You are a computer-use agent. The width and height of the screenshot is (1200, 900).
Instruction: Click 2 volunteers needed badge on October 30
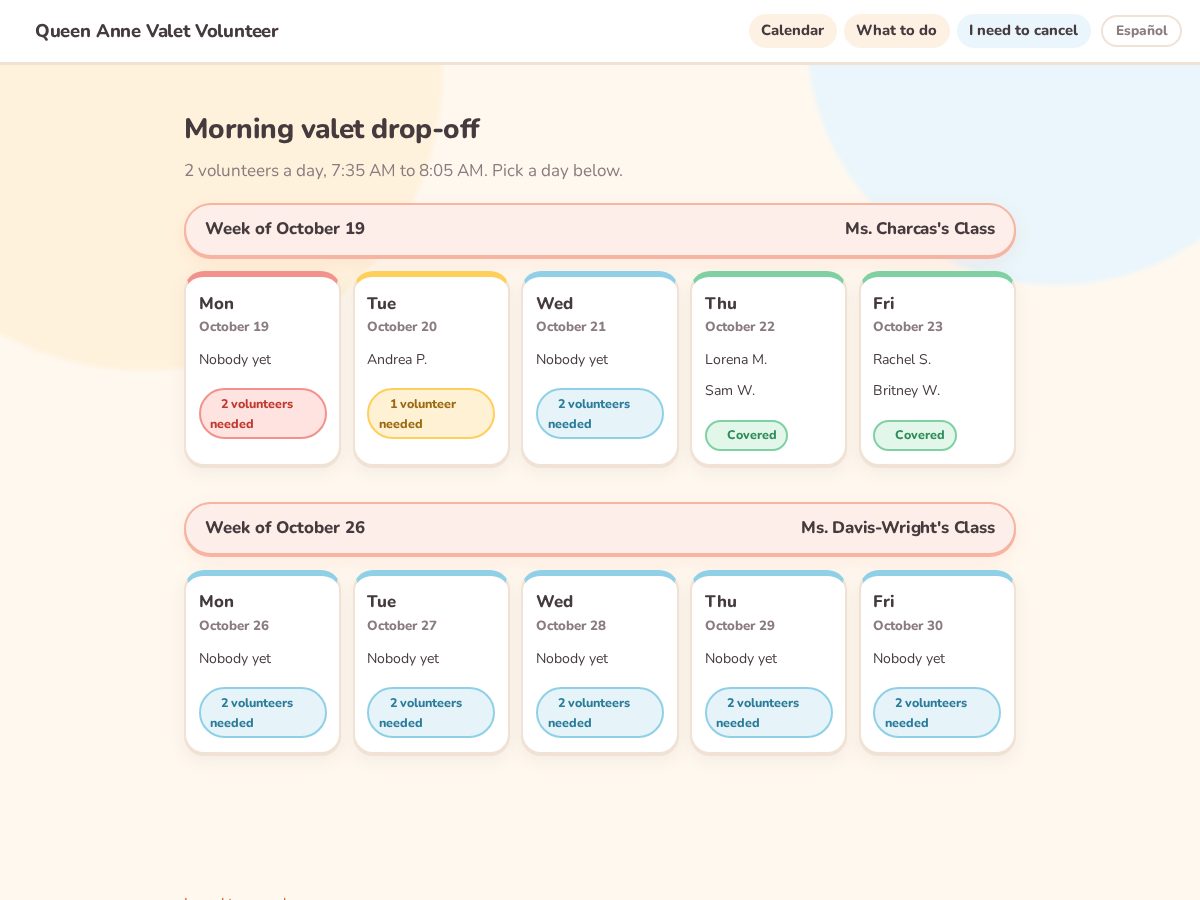click(937, 712)
